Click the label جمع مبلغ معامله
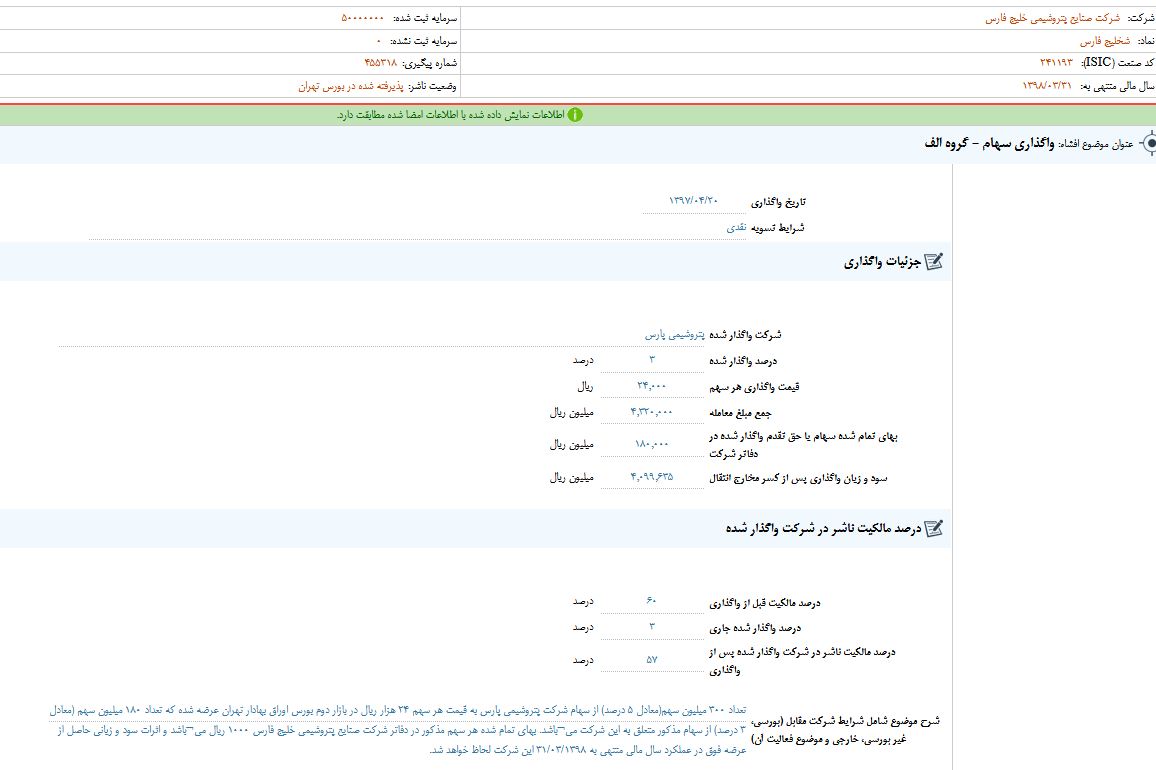The width and height of the screenshot is (1156, 770). [x=740, y=413]
